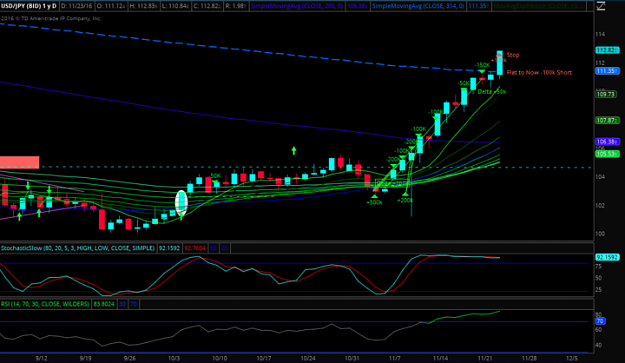This screenshot has height=363, width=625.
Task: Click the 83.8024 RSI value
Action: click(104, 304)
